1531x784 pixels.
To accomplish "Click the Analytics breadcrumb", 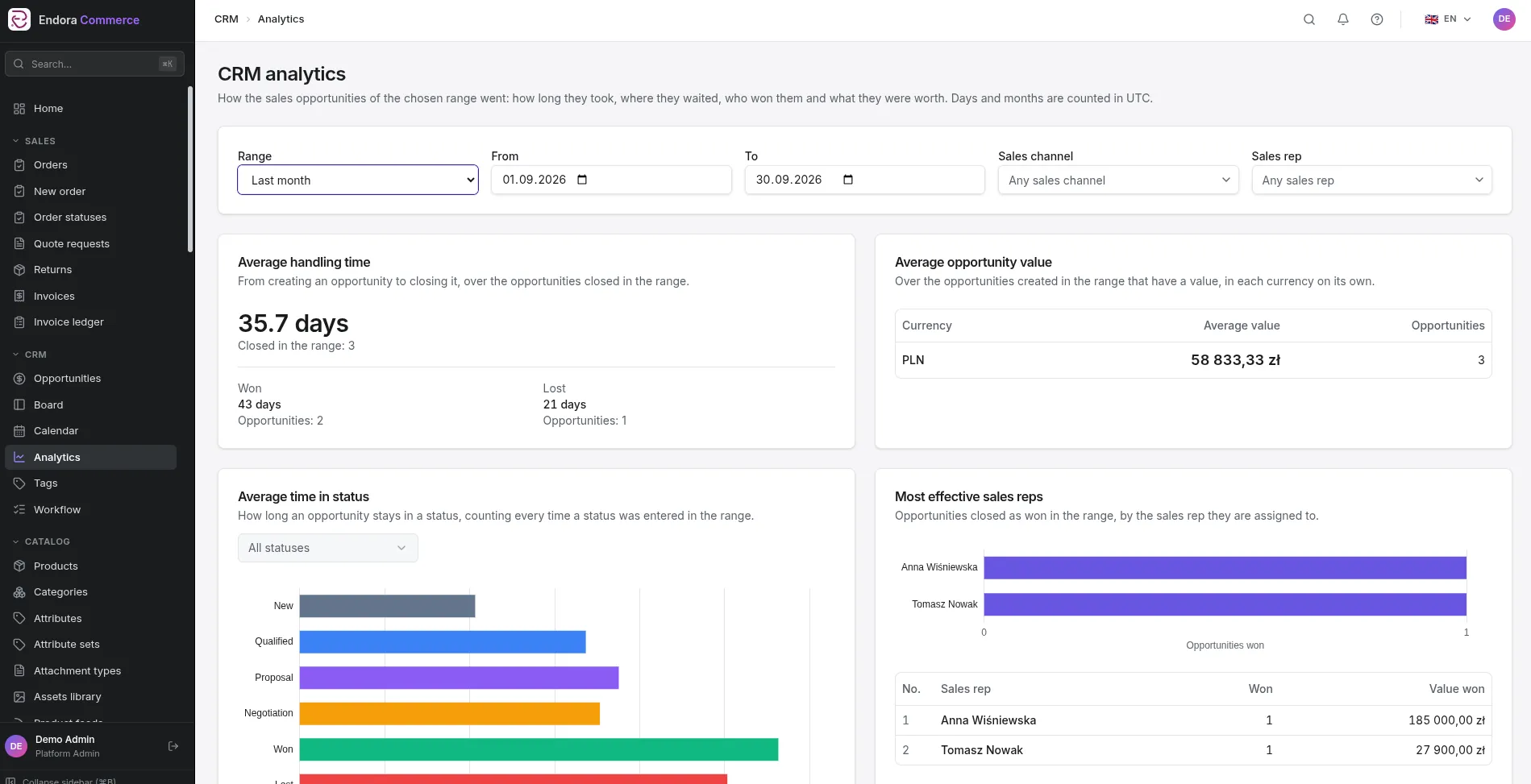I will pyautogui.click(x=281, y=19).
